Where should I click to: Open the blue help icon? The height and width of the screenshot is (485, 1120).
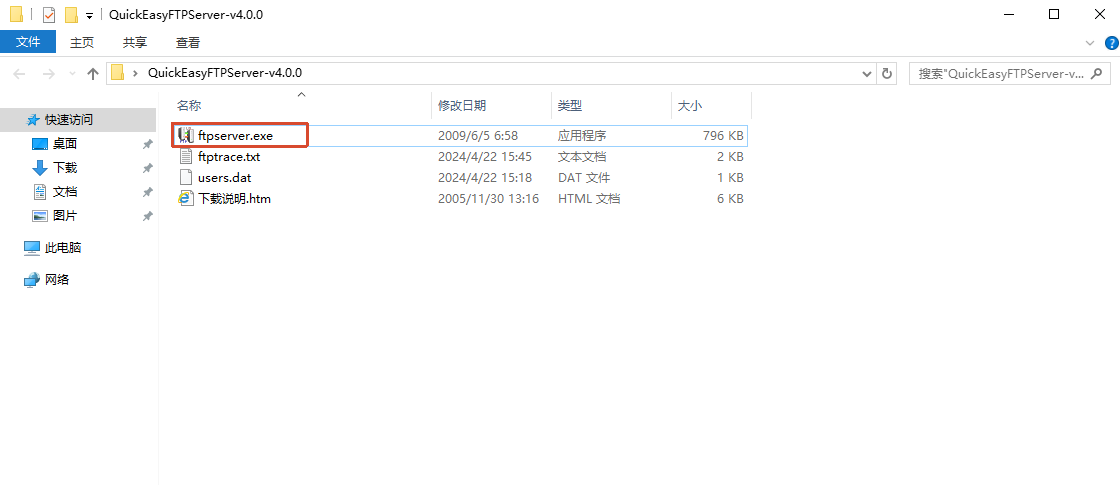[1112, 43]
